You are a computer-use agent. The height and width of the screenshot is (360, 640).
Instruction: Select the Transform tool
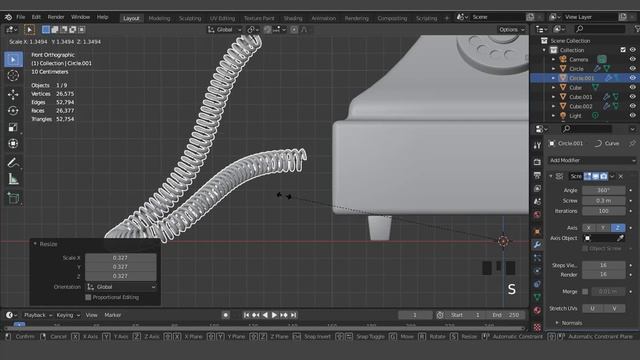pos(13,143)
